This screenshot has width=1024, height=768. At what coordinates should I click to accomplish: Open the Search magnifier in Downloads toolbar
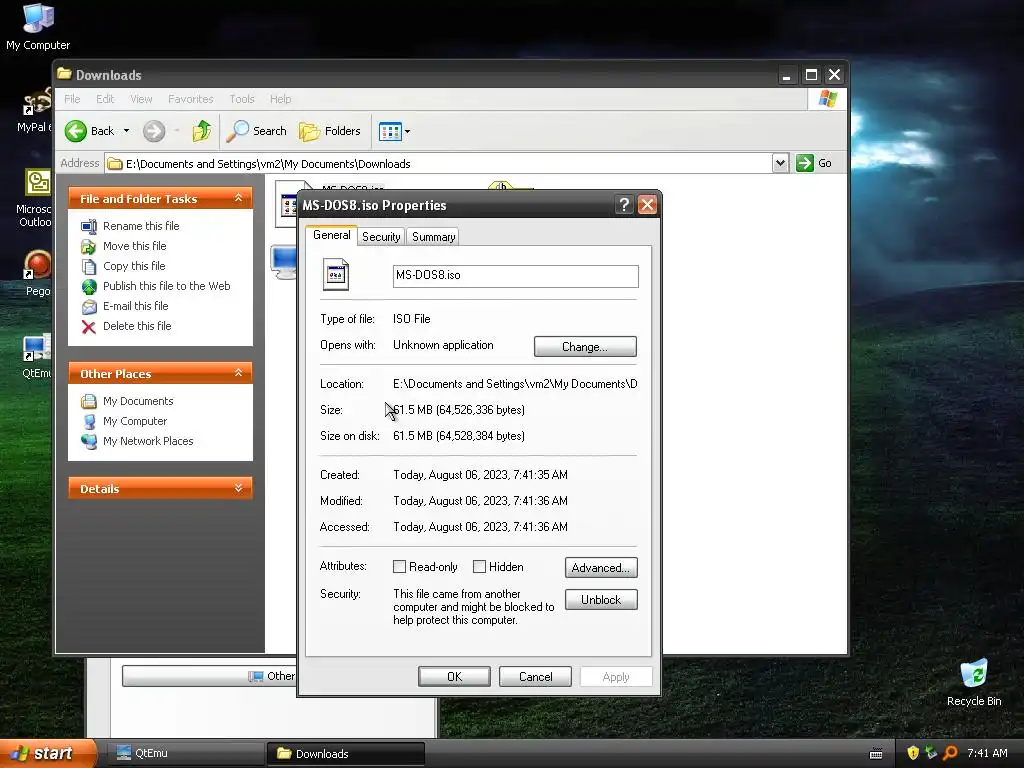tap(238, 131)
